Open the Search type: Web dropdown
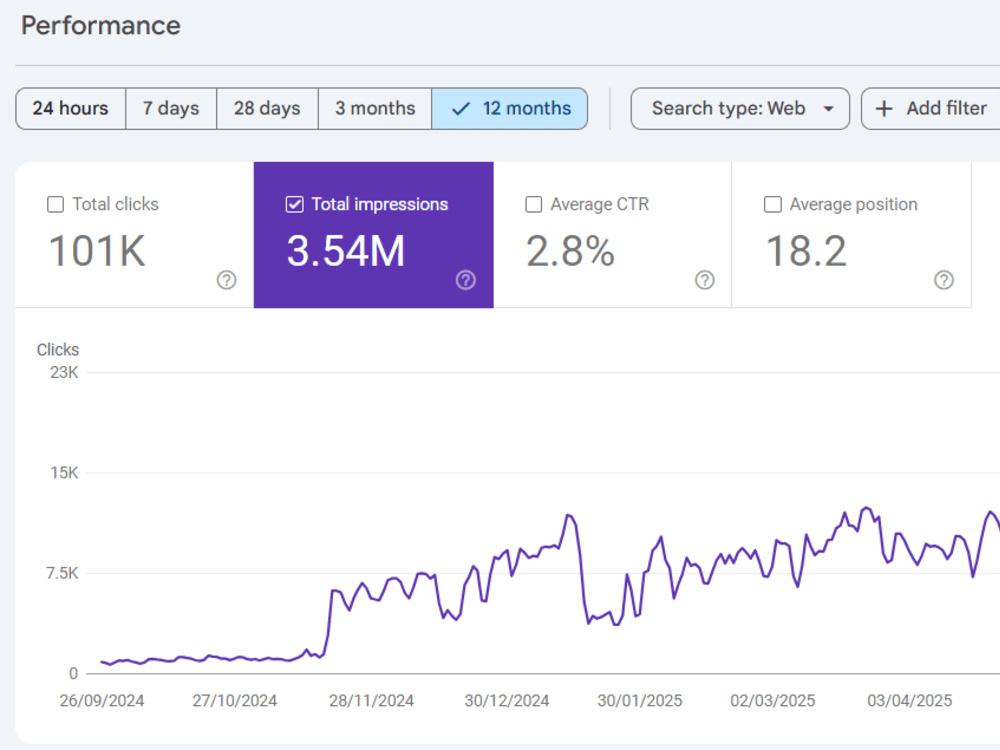The height and width of the screenshot is (750, 1000). (x=740, y=108)
